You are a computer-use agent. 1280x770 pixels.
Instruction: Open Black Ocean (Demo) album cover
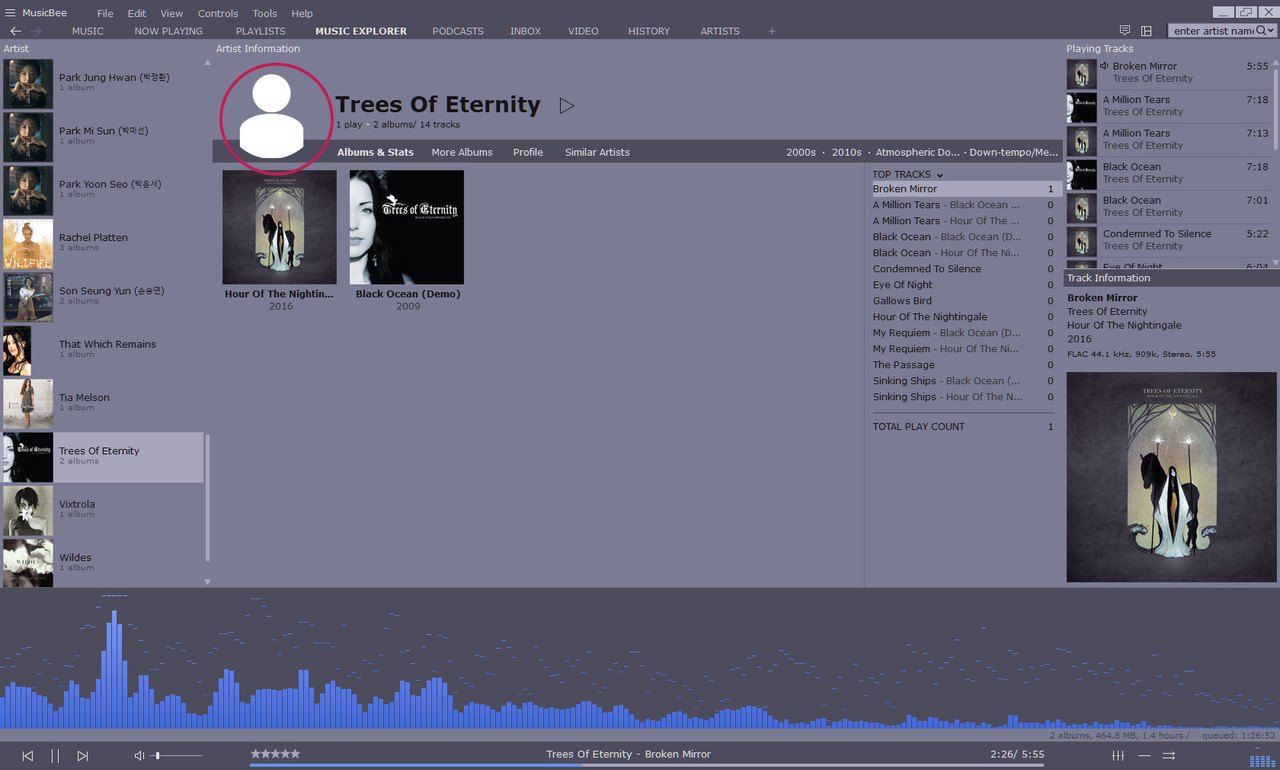(x=406, y=227)
